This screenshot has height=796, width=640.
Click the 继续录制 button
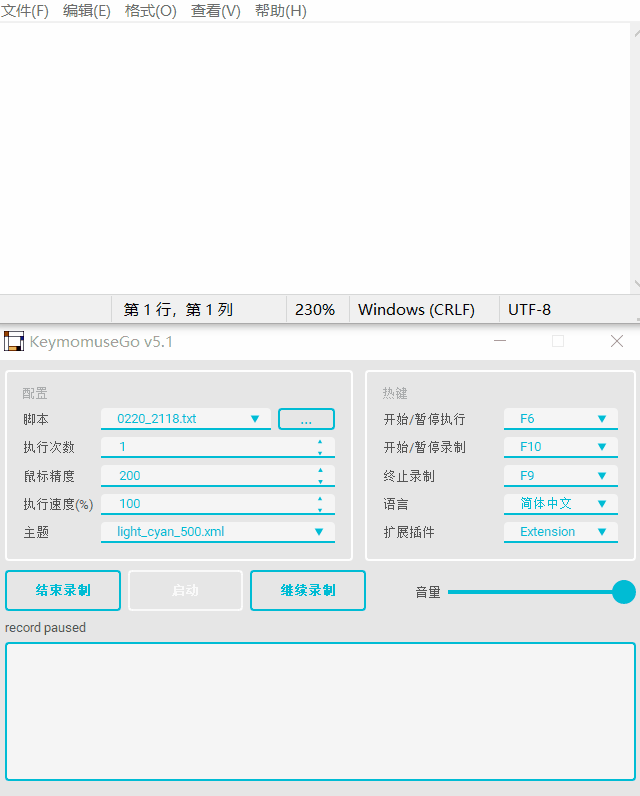[x=308, y=590]
